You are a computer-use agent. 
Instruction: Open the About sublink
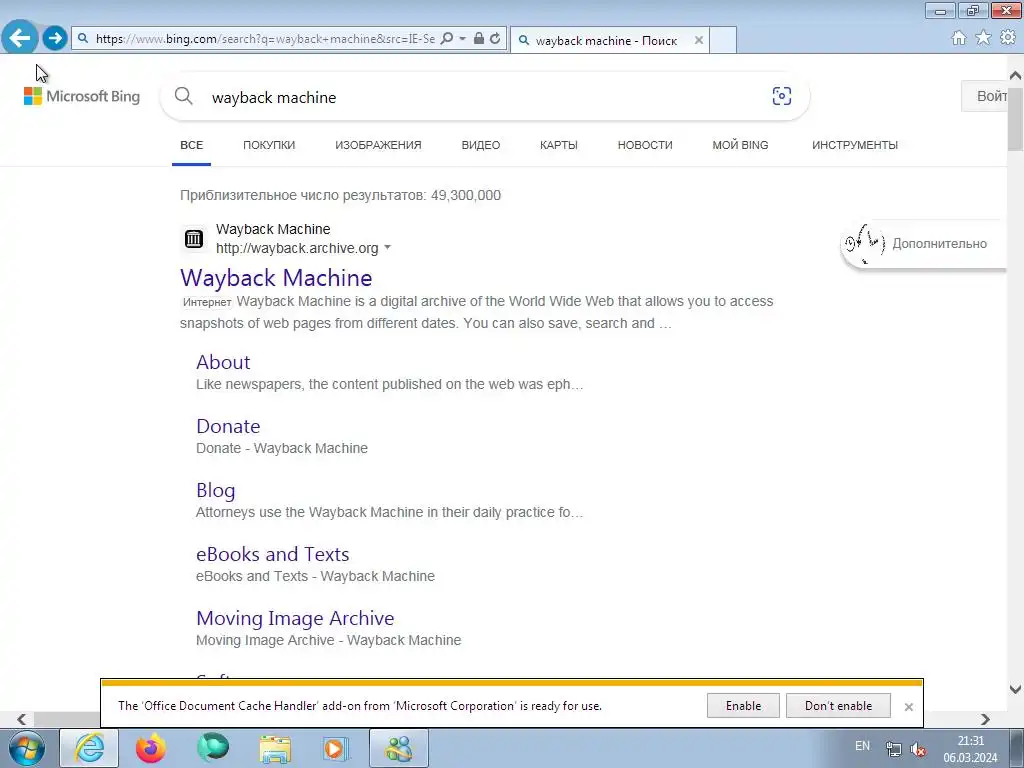[223, 362]
